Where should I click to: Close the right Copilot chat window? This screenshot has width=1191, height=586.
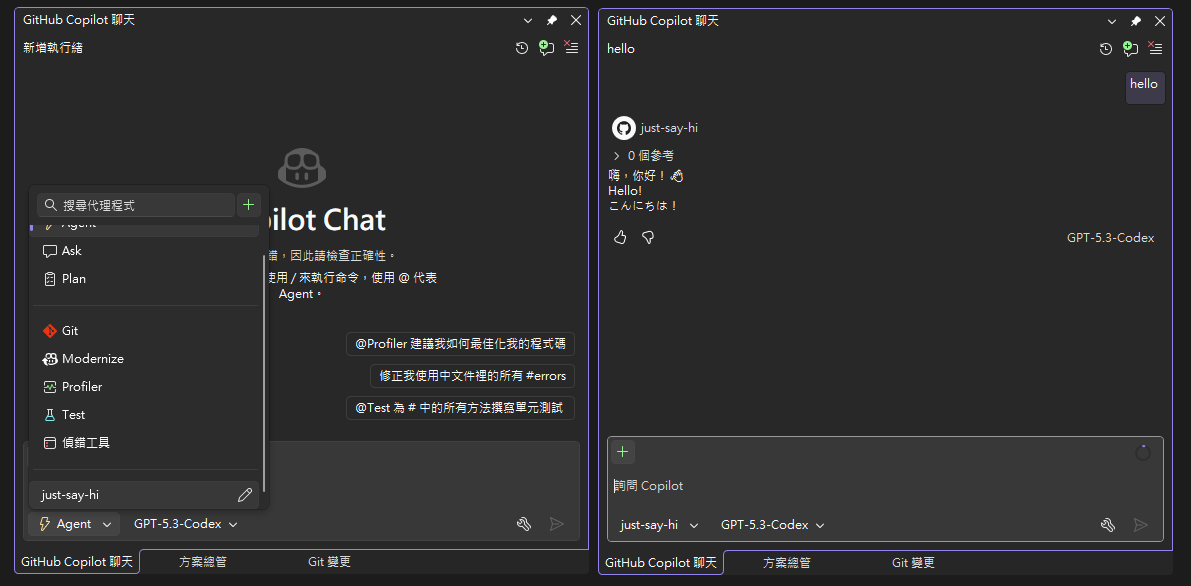point(1160,21)
